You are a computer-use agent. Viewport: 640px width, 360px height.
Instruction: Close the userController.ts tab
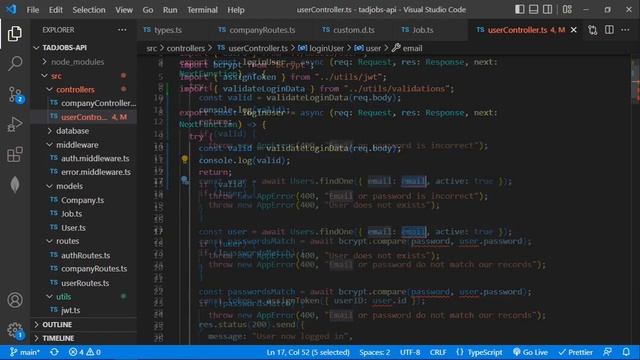point(573,30)
